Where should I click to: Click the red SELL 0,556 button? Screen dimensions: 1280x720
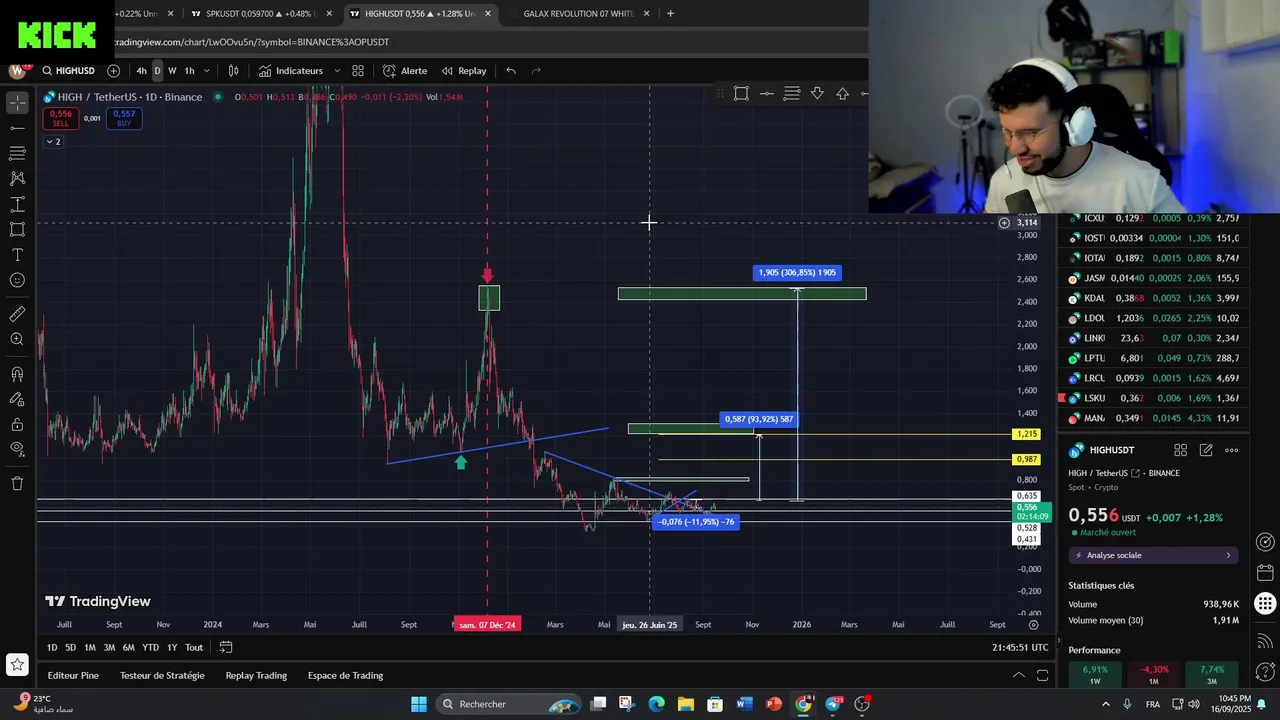click(x=60, y=118)
